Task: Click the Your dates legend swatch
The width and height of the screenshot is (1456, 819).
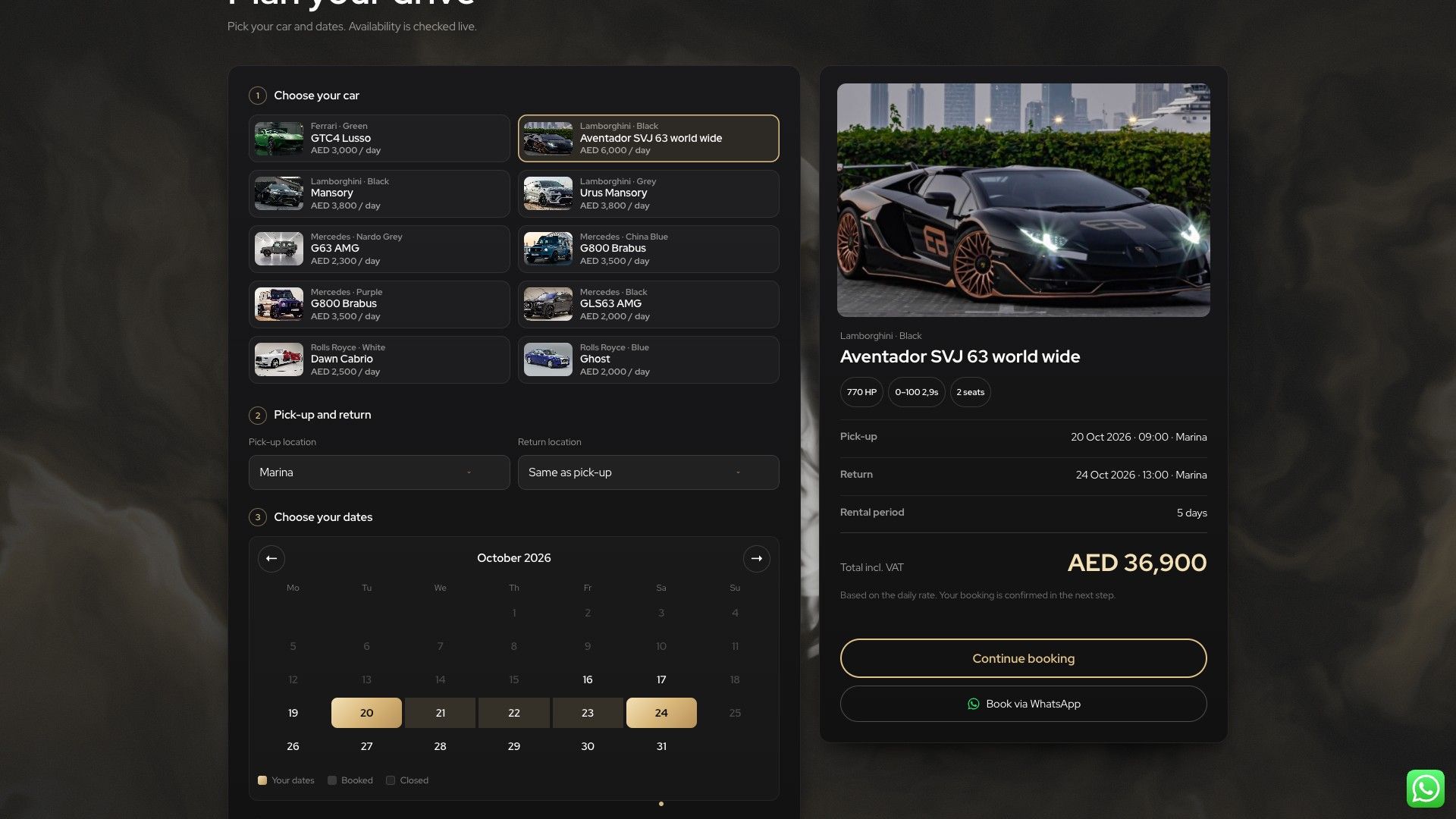Action: (262, 780)
